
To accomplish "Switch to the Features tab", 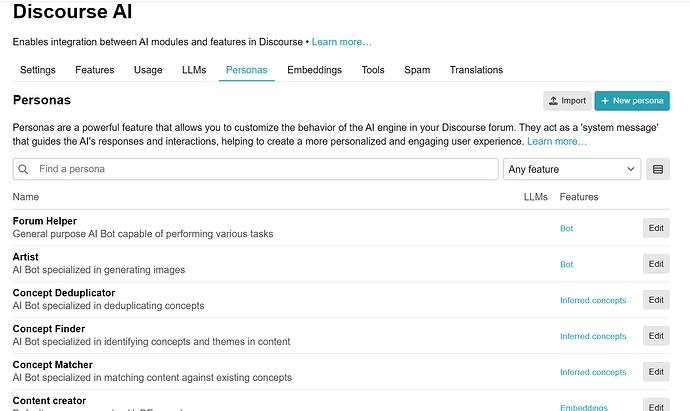I will coord(95,70).
